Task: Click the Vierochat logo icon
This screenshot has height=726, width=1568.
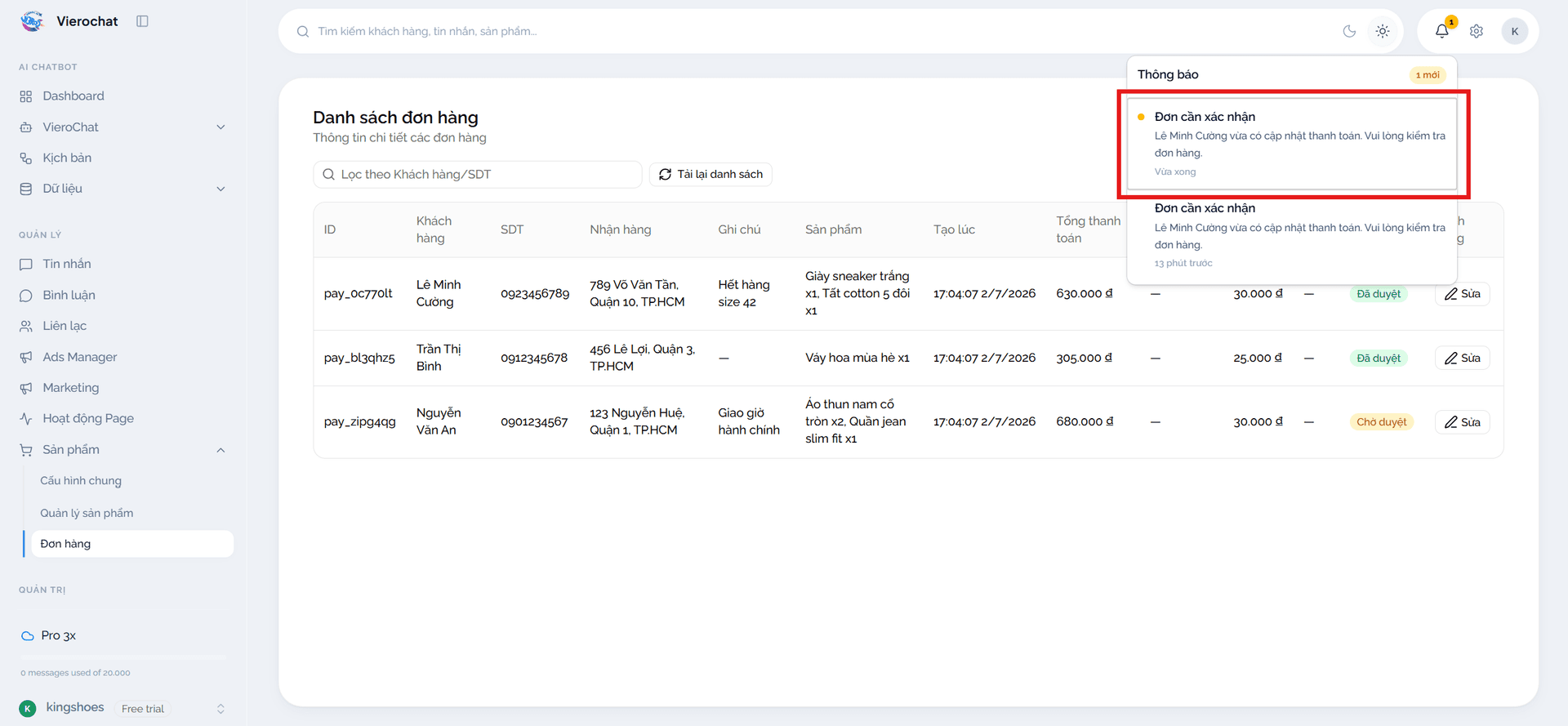Action: pos(32,21)
